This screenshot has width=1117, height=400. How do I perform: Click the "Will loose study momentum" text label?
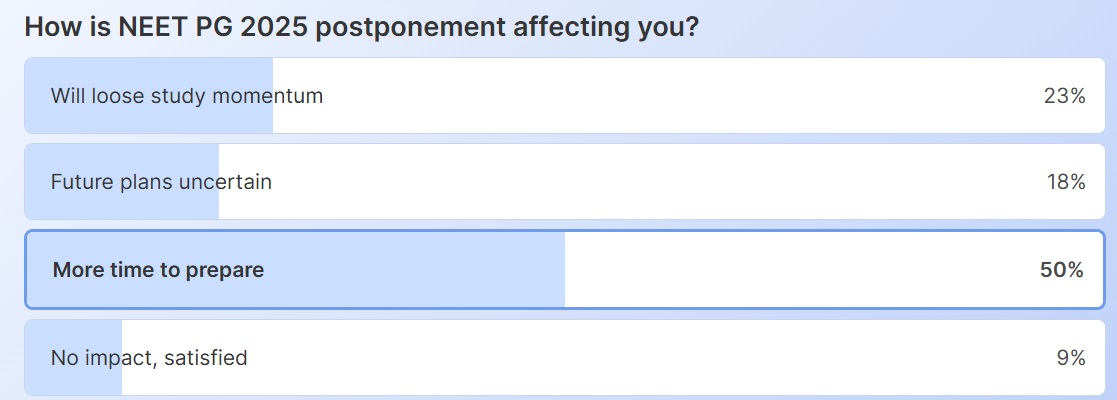[187, 96]
